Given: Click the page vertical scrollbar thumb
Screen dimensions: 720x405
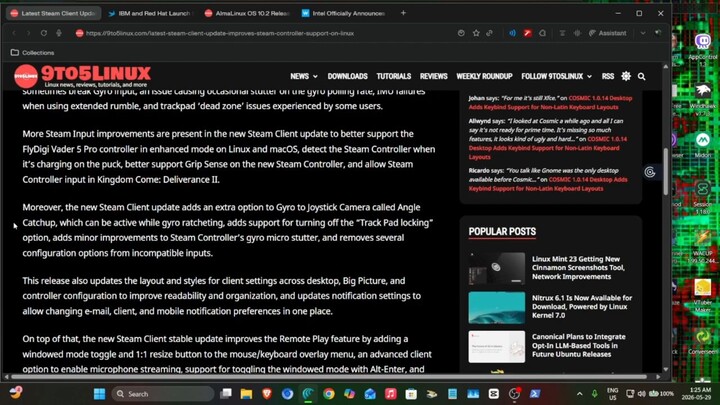Looking at the screenshot, I should click(x=666, y=171).
